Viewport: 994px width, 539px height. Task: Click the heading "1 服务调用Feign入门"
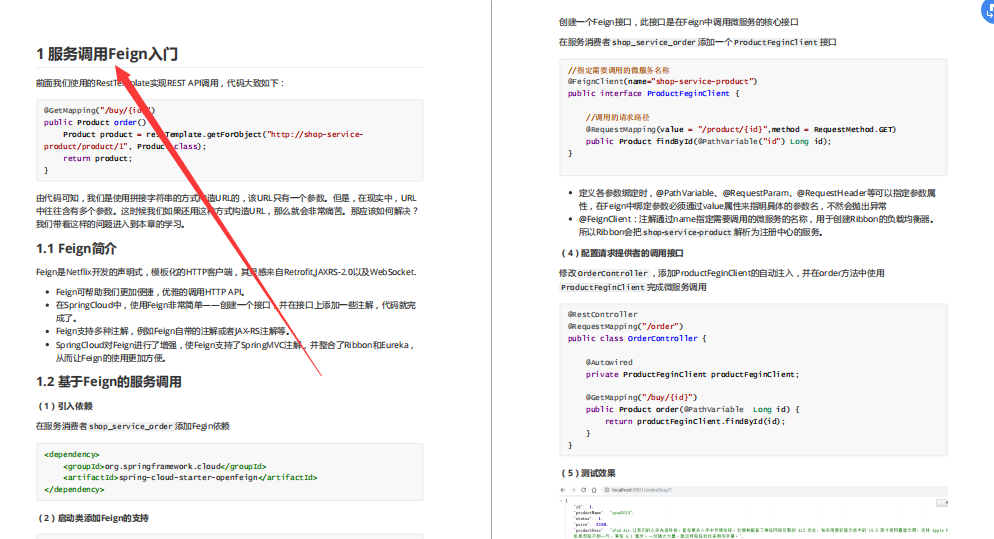click(x=107, y=54)
